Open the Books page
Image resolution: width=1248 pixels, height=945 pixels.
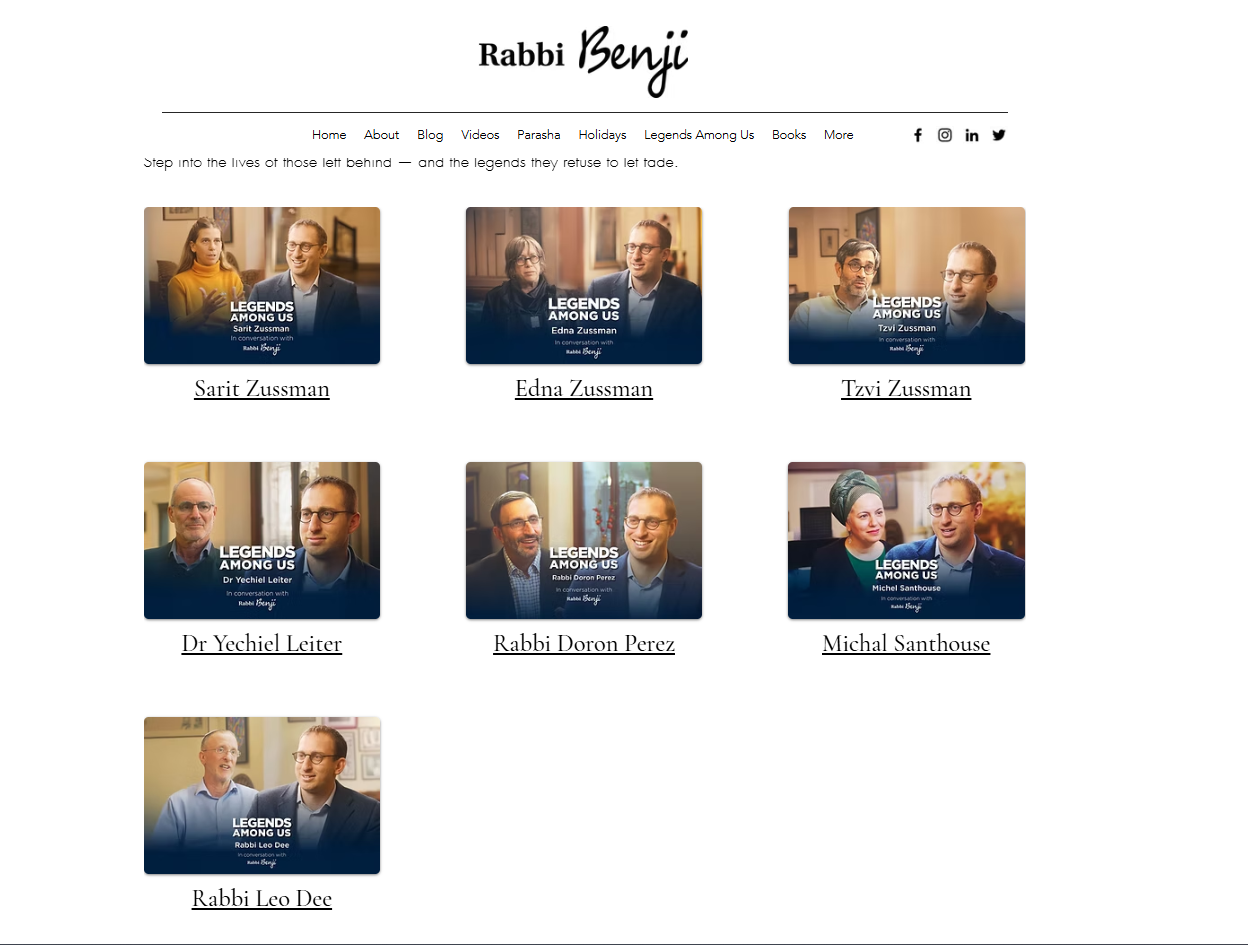coord(789,135)
